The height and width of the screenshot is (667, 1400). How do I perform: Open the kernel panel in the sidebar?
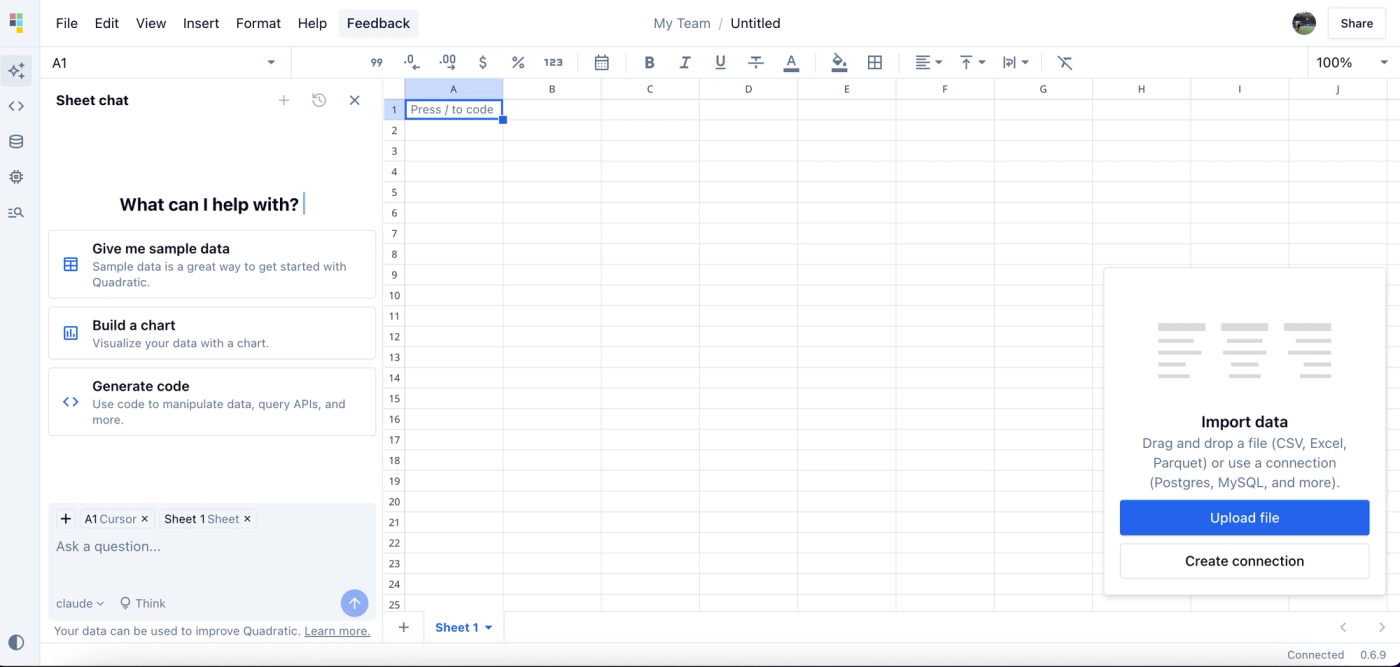coord(16,177)
